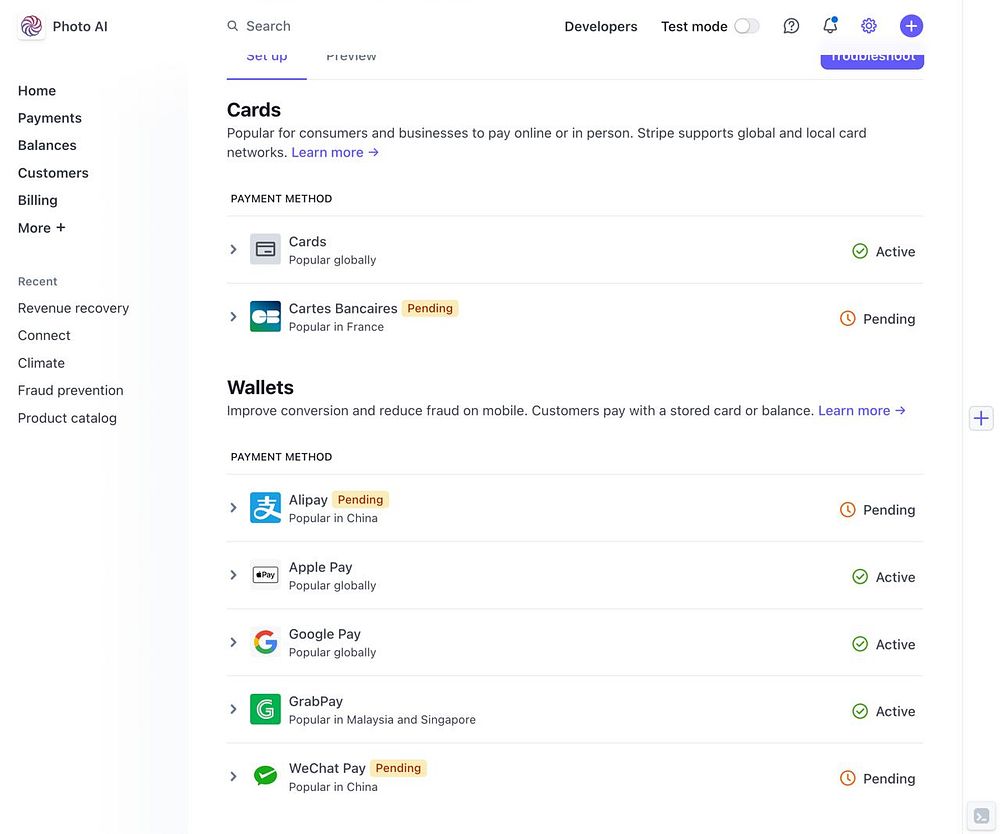Click the Cartes Bancaires logo icon
The width and height of the screenshot is (1000, 834).
(x=265, y=316)
